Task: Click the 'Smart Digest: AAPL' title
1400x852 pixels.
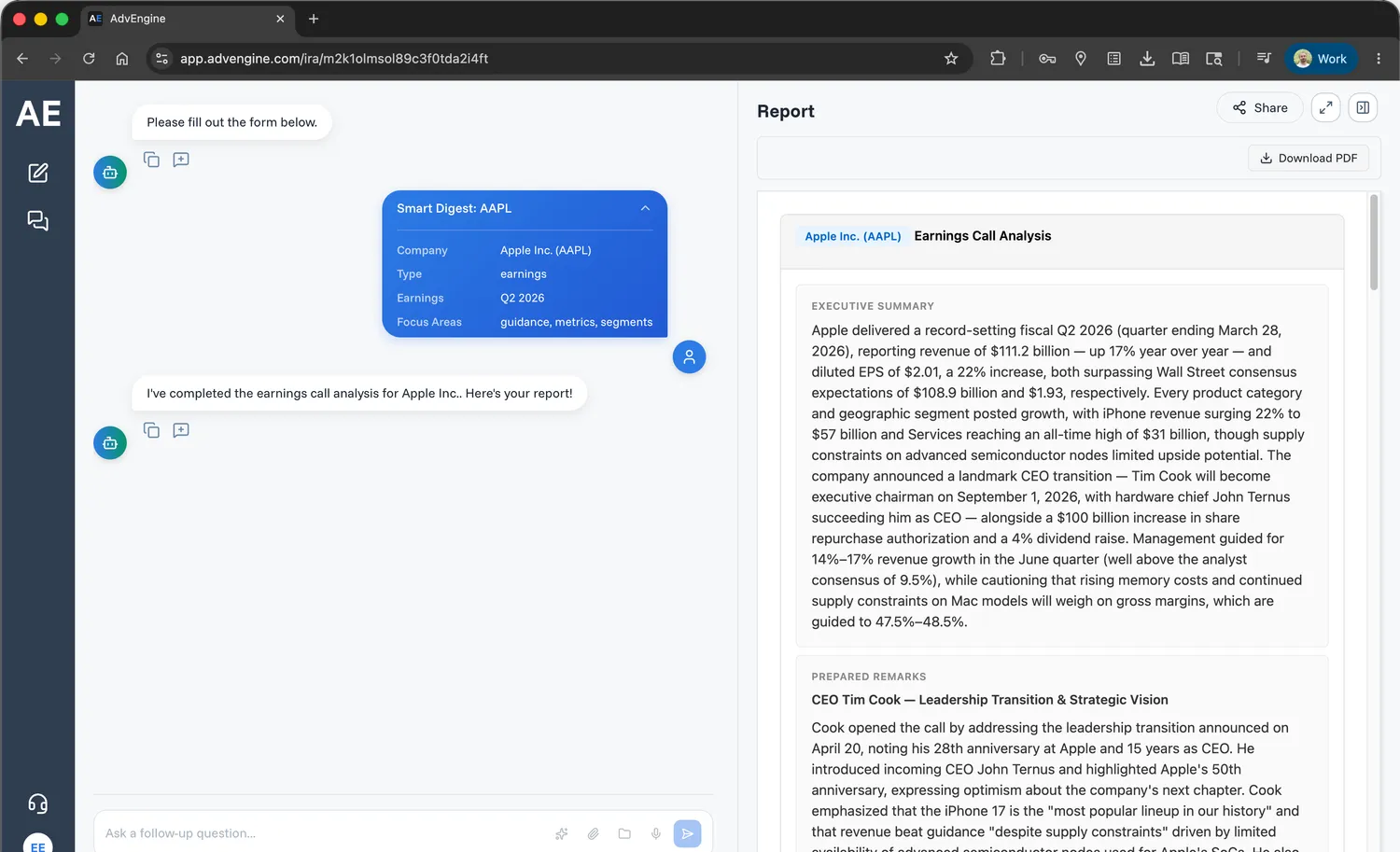Action: (455, 209)
